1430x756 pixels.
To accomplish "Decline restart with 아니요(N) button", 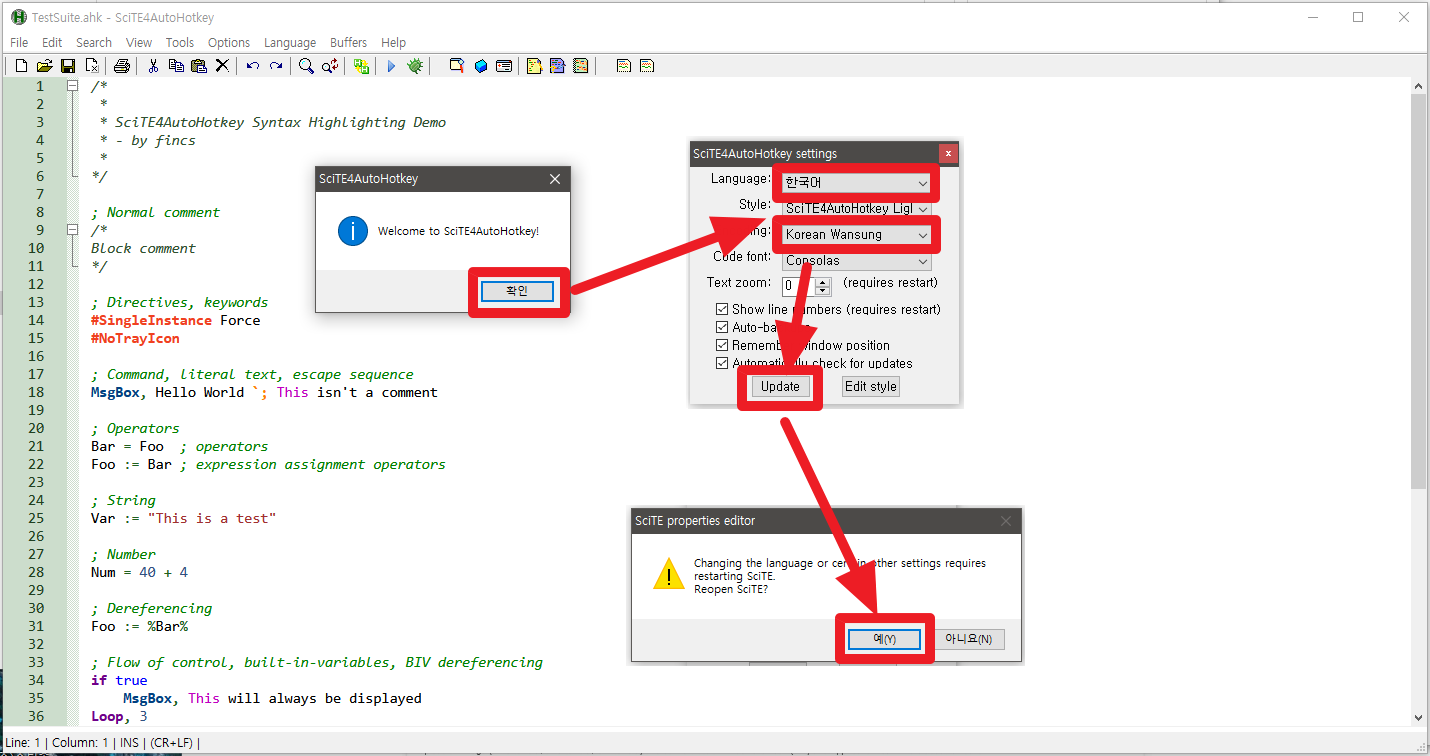I will pos(969,639).
